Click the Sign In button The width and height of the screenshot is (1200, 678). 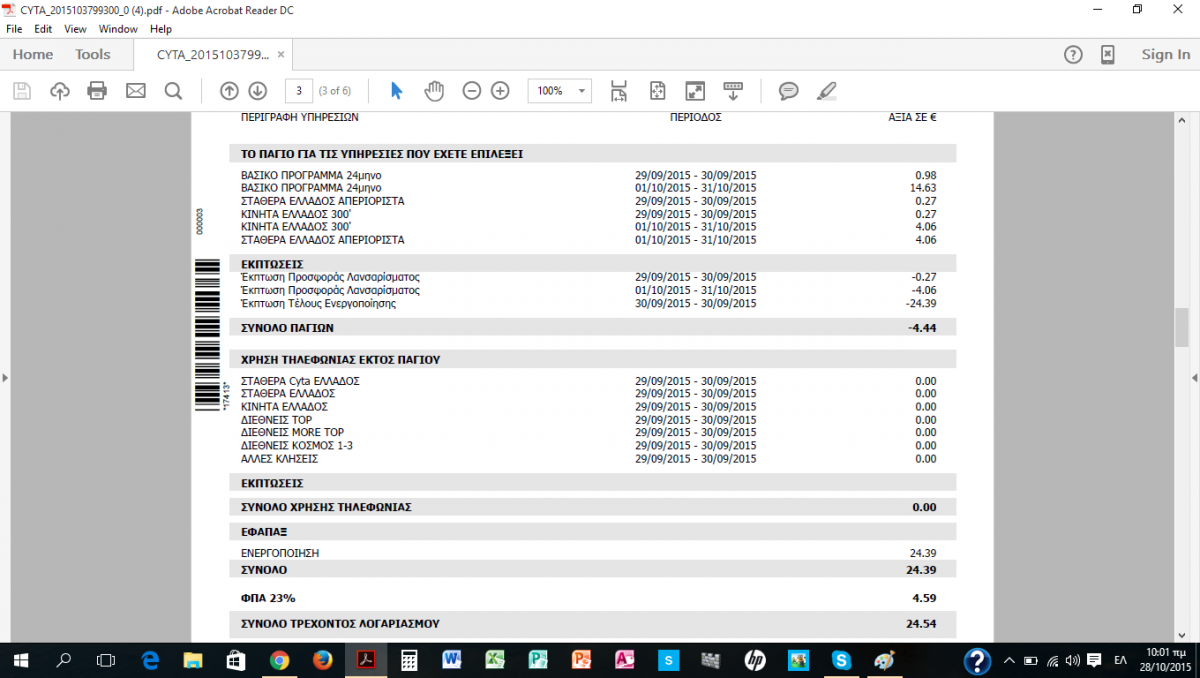pos(1165,55)
